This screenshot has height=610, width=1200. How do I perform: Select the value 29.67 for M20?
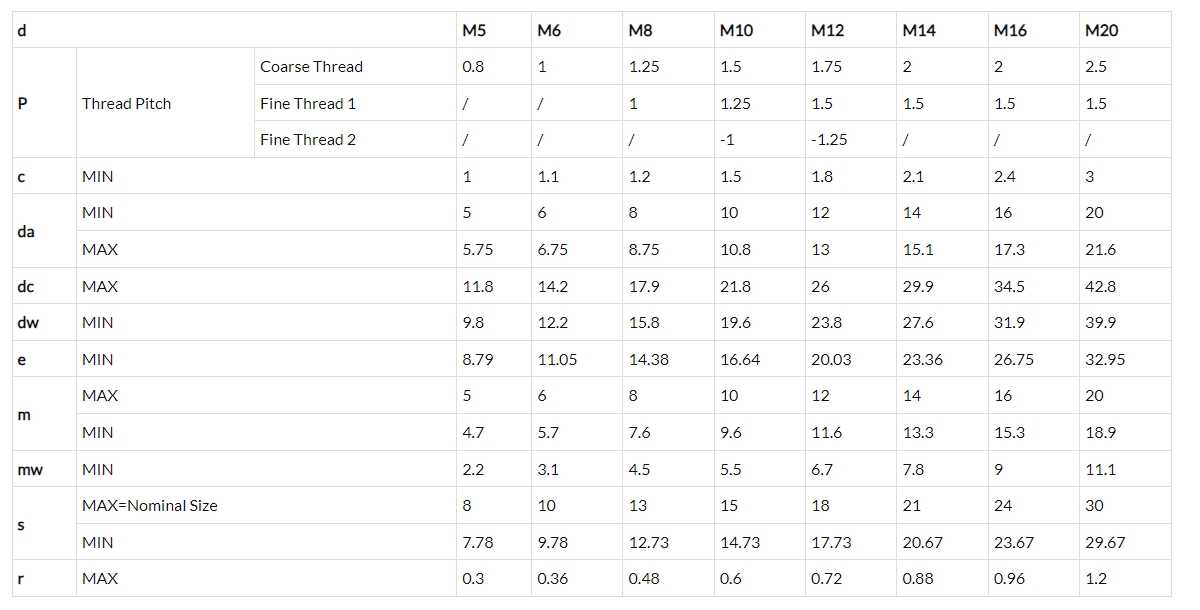click(x=1105, y=542)
